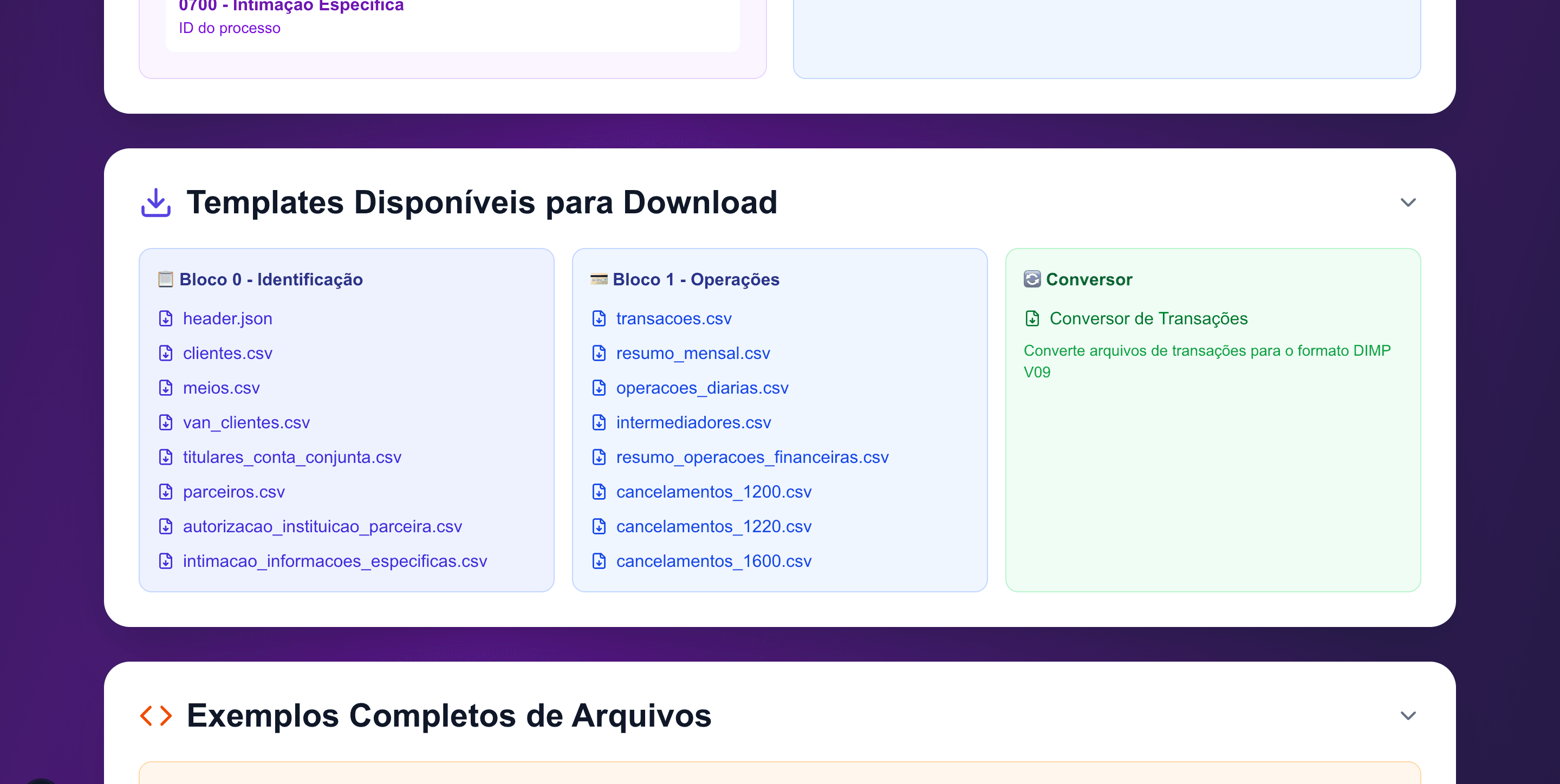The image size is (1560, 784).
Task: Collapse Templates Disponíveis para Download section
Action: (1407, 202)
